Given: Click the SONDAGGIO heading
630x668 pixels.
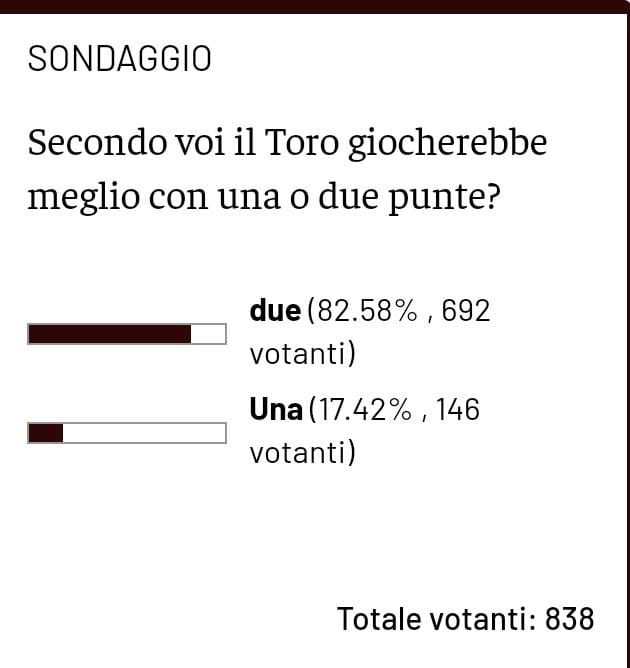Looking at the screenshot, I should [119, 59].
